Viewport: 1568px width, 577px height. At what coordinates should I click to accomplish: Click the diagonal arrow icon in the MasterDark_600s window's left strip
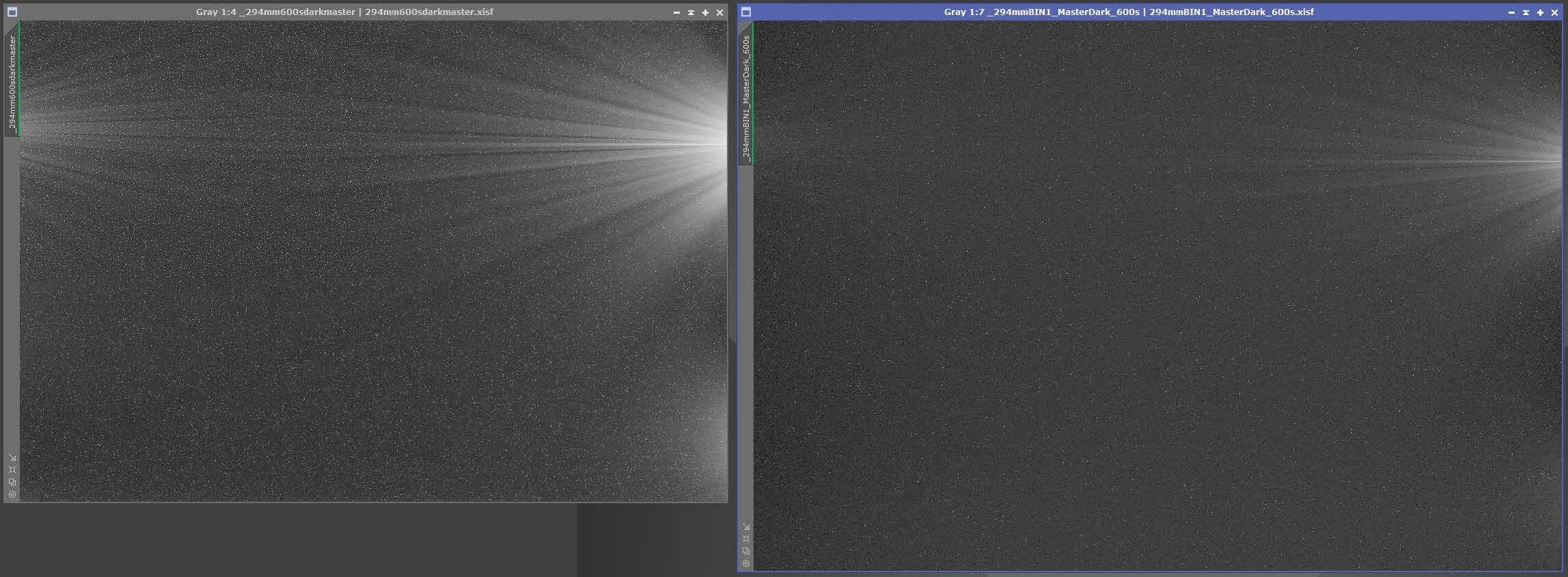click(746, 526)
